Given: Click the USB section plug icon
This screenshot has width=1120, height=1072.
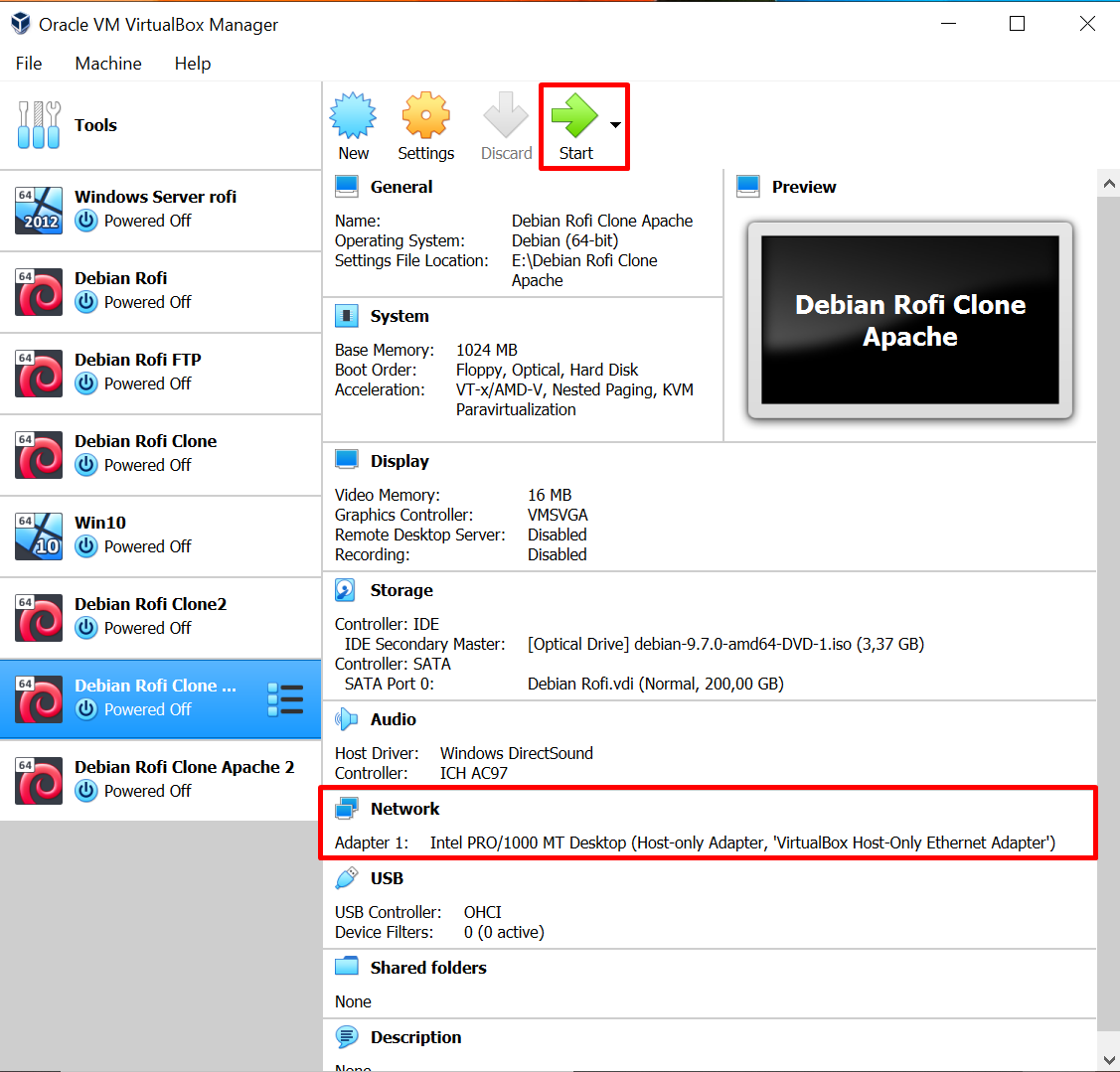Looking at the screenshot, I should point(347,877).
